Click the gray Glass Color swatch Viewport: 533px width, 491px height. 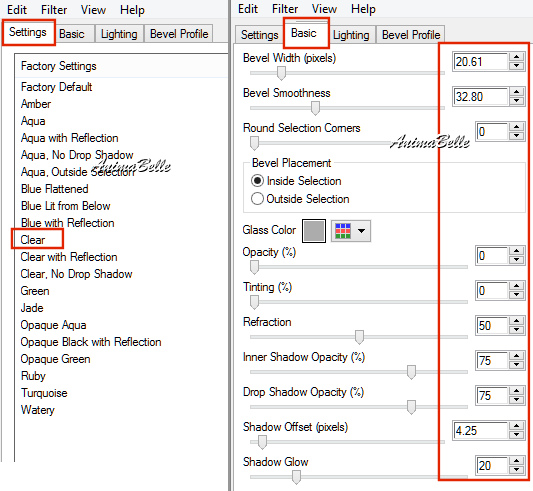click(x=314, y=231)
